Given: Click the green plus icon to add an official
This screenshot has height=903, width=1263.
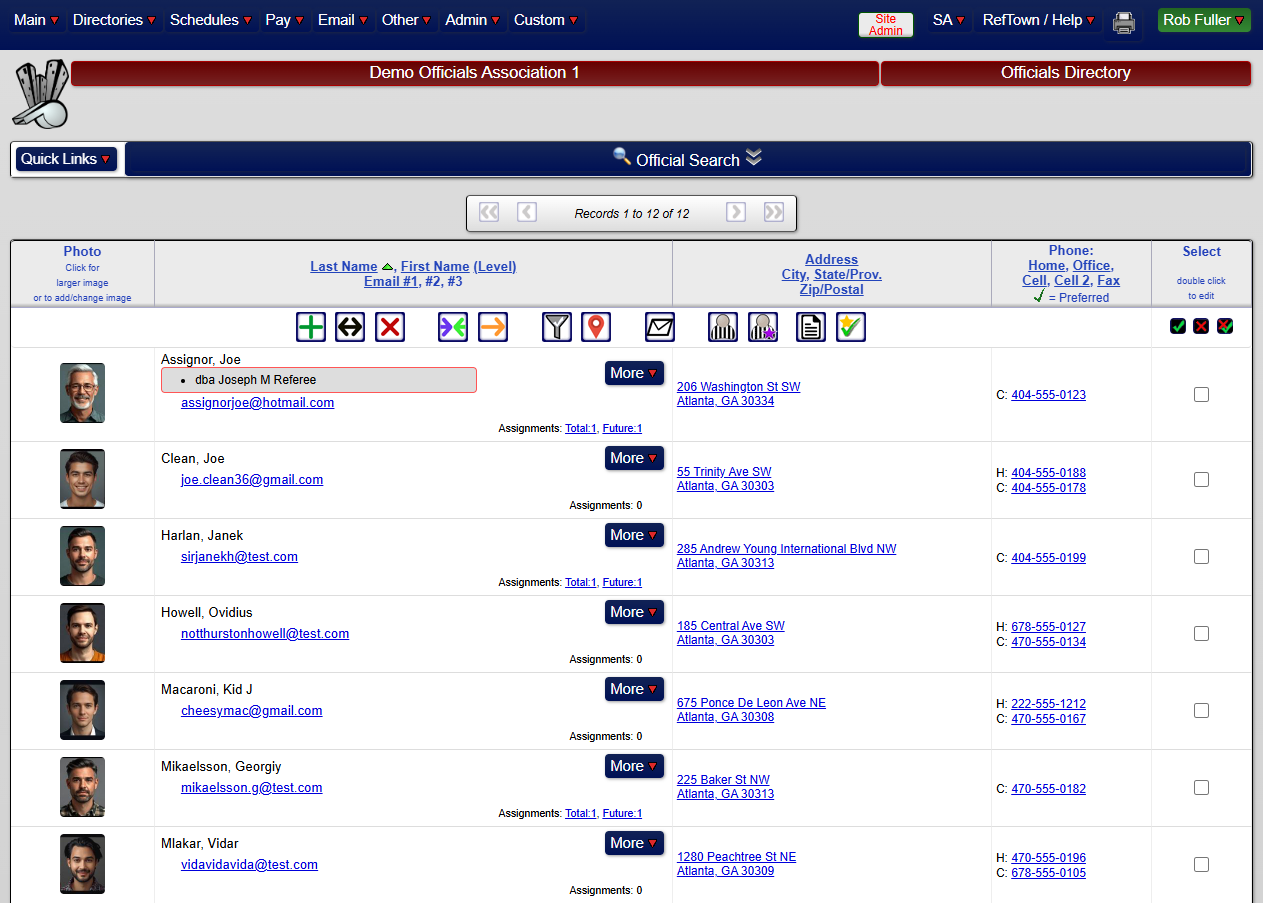Looking at the screenshot, I should (310, 326).
